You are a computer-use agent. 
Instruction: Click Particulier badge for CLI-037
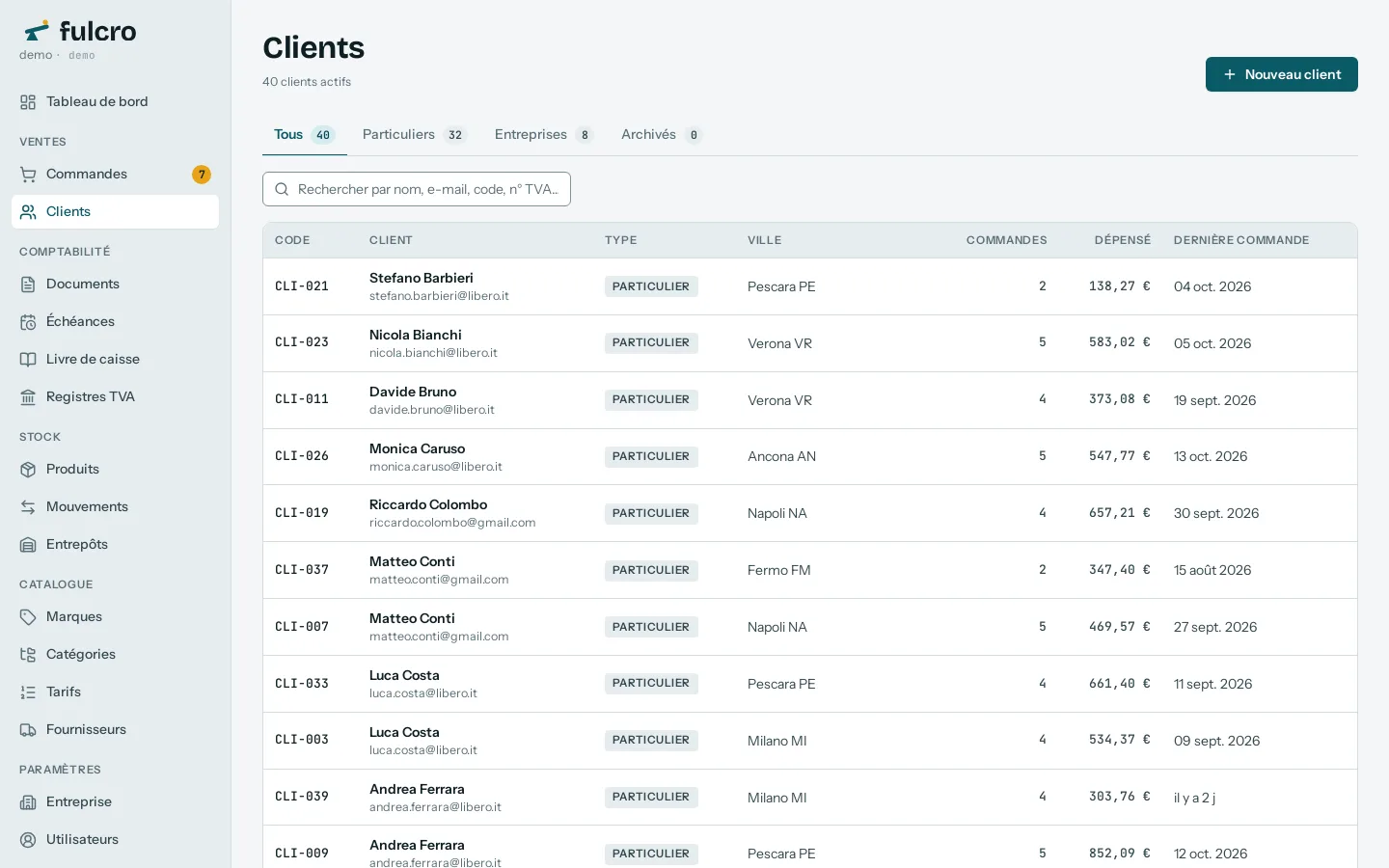coord(651,570)
